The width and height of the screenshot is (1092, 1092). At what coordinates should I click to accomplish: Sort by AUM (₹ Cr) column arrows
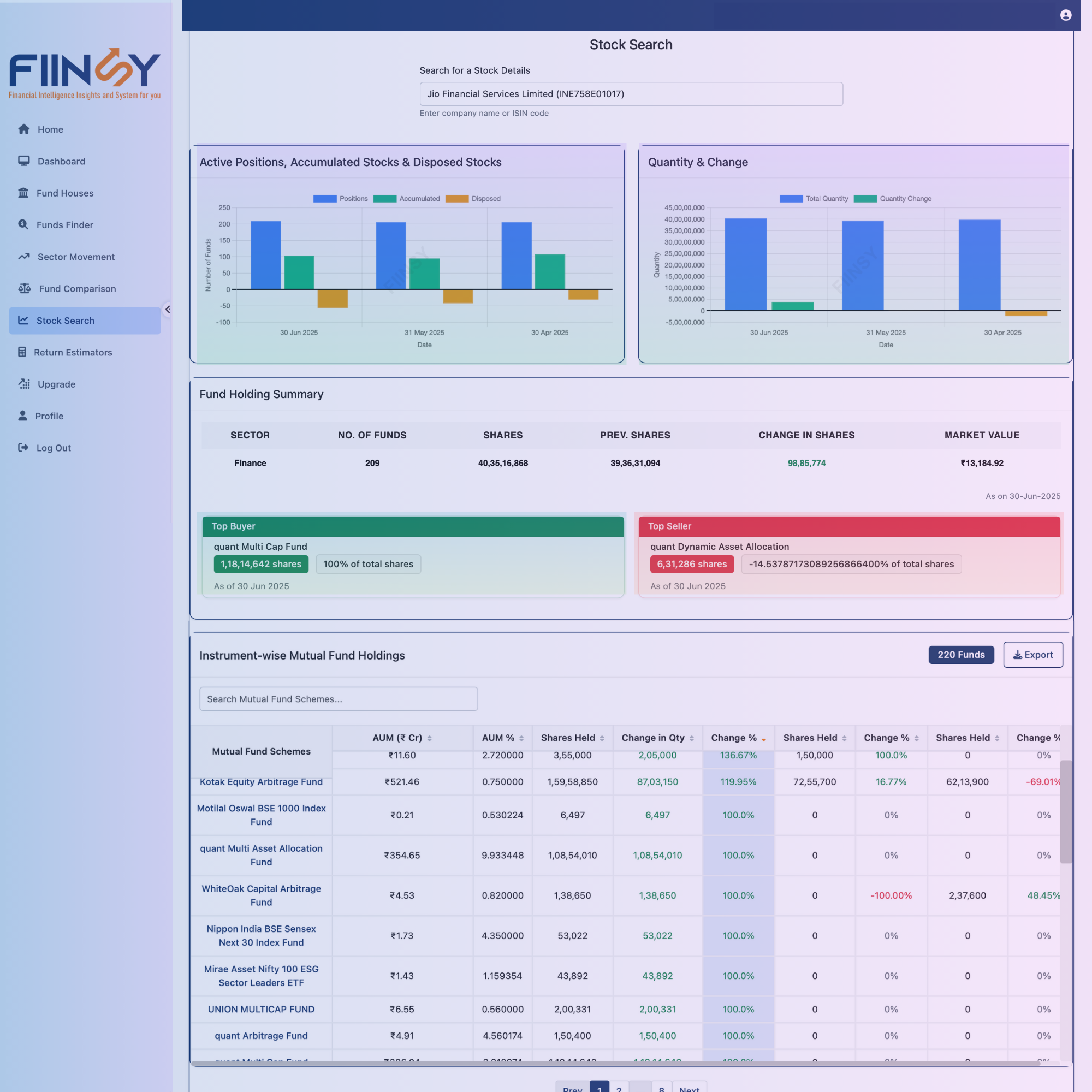click(x=430, y=738)
